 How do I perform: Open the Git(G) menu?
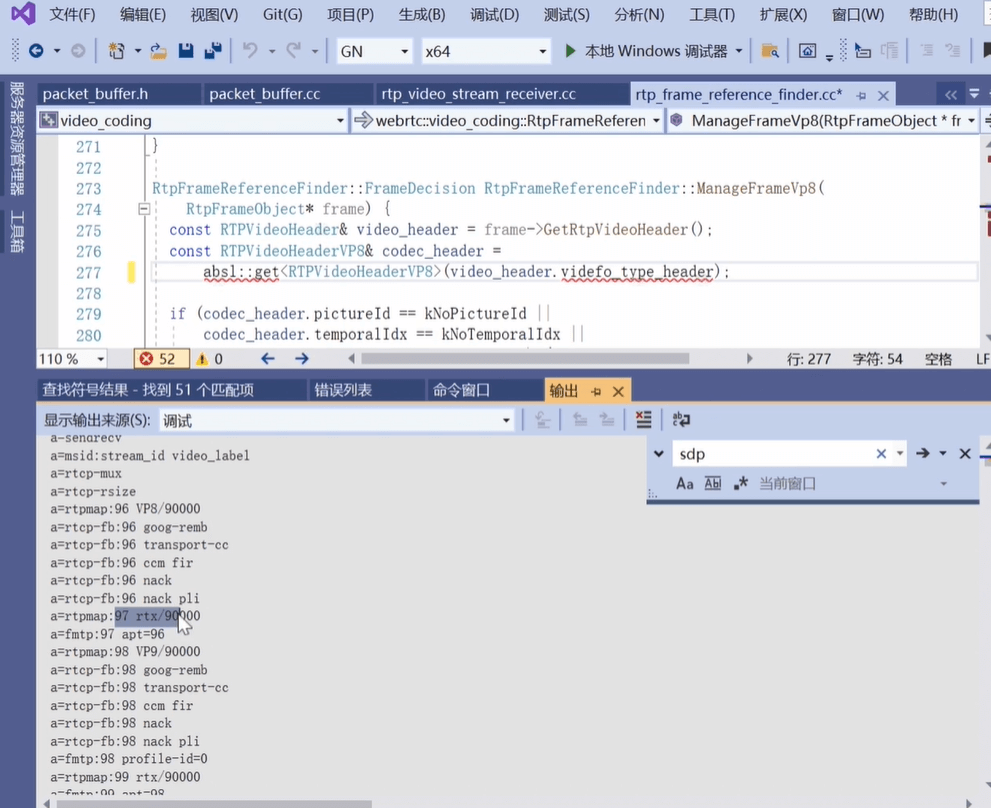tap(283, 14)
